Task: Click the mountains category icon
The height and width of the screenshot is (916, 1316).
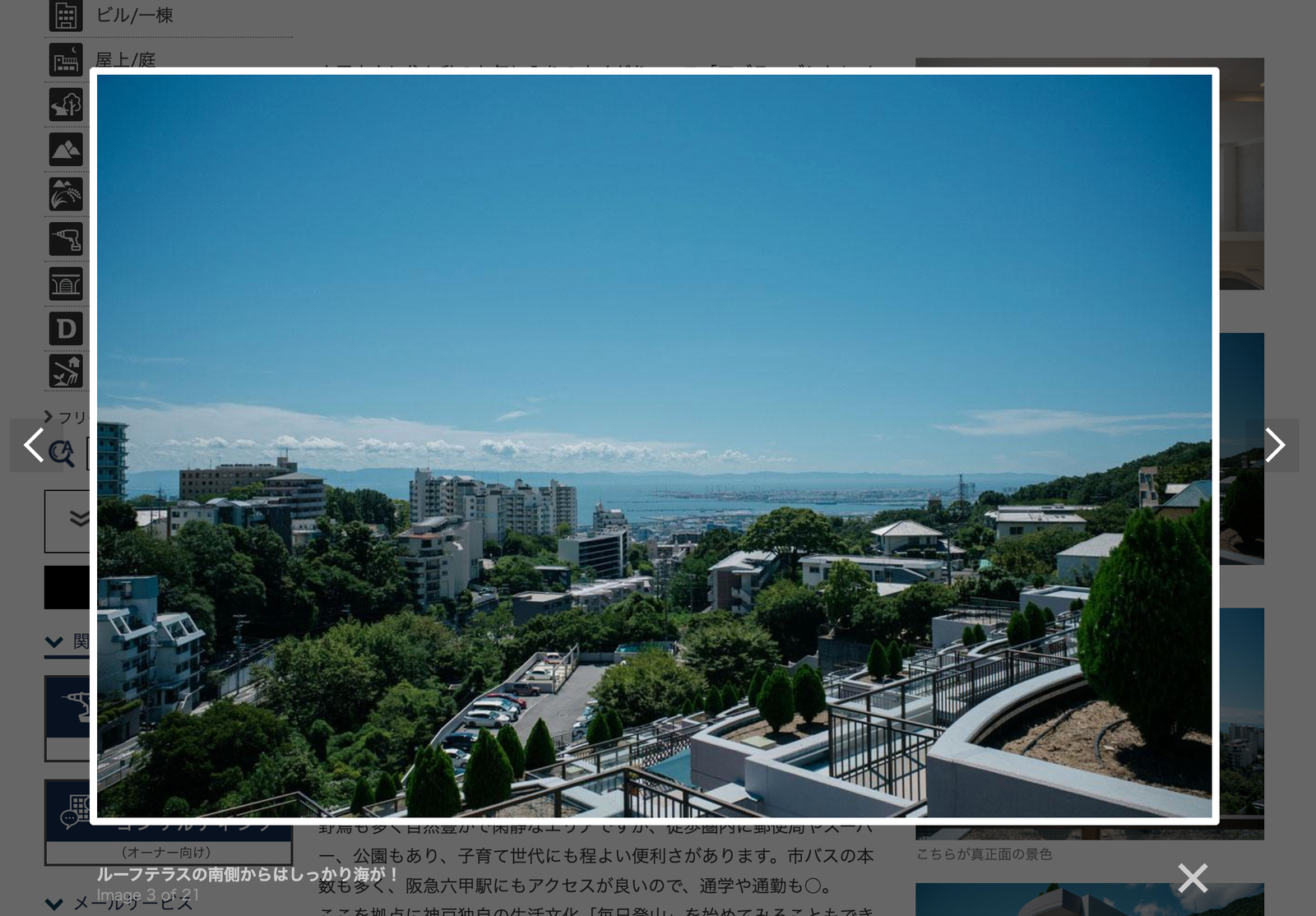Action: pos(66,150)
